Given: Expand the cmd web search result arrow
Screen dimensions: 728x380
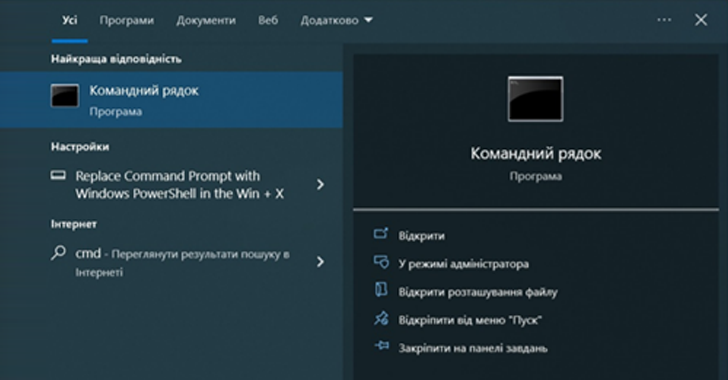Looking at the screenshot, I should (x=320, y=262).
